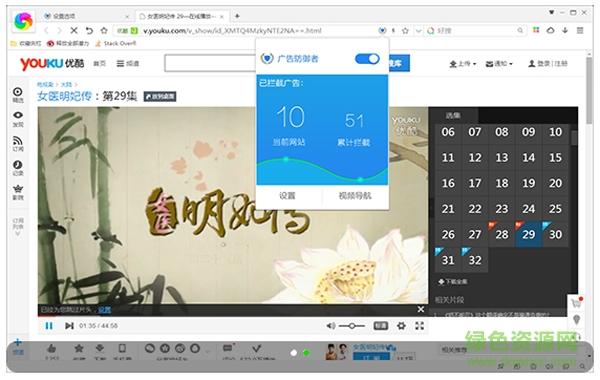Open a new tab with the plus button
This screenshot has width=600, height=380.
coord(237,16)
